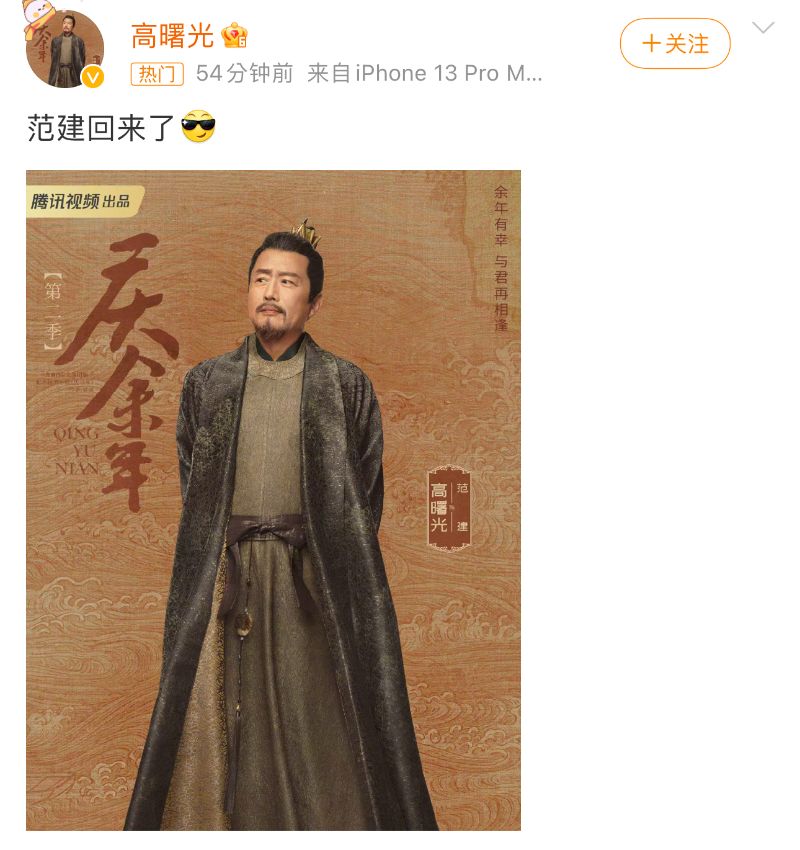This screenshot has width=800, height=850.
Task: Tap the orange verified V badge
Action: click(93, 78)
